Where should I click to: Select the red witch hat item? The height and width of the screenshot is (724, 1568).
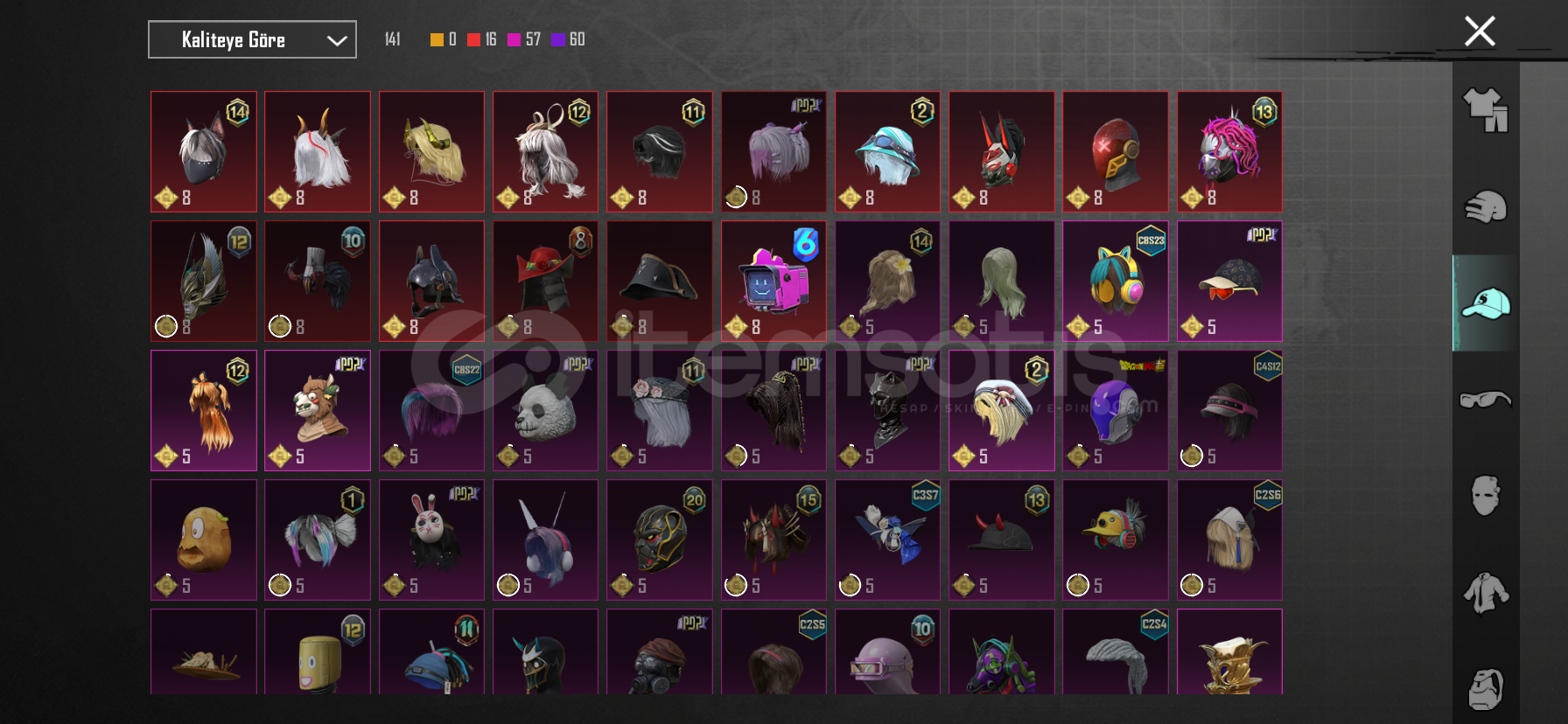(545, 281)
